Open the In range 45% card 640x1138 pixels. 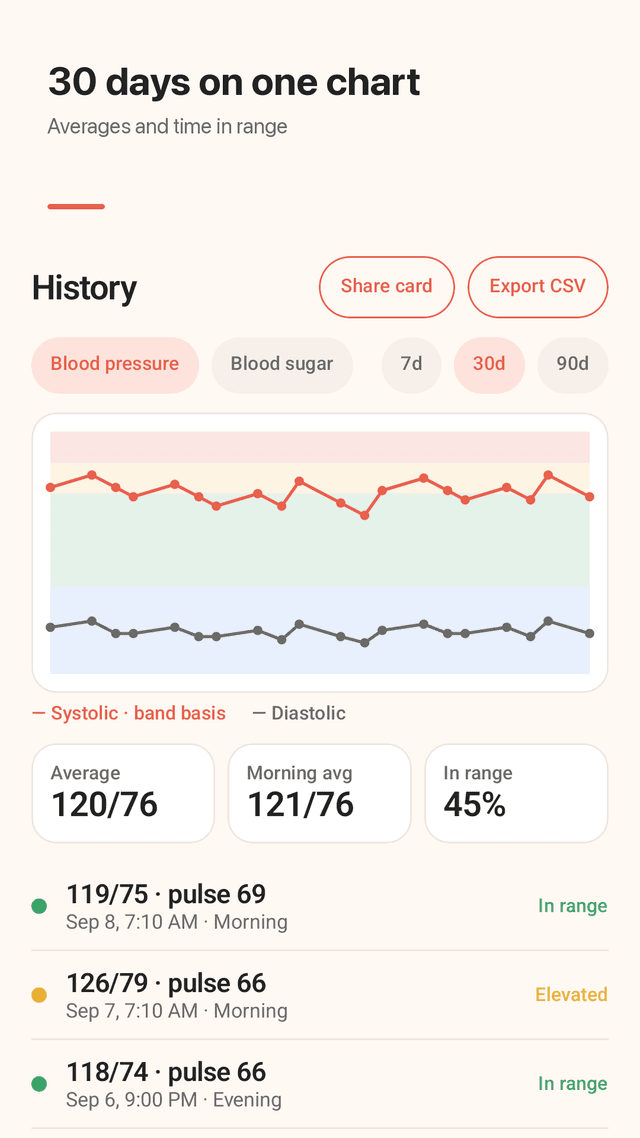click(x=516, y=793)
